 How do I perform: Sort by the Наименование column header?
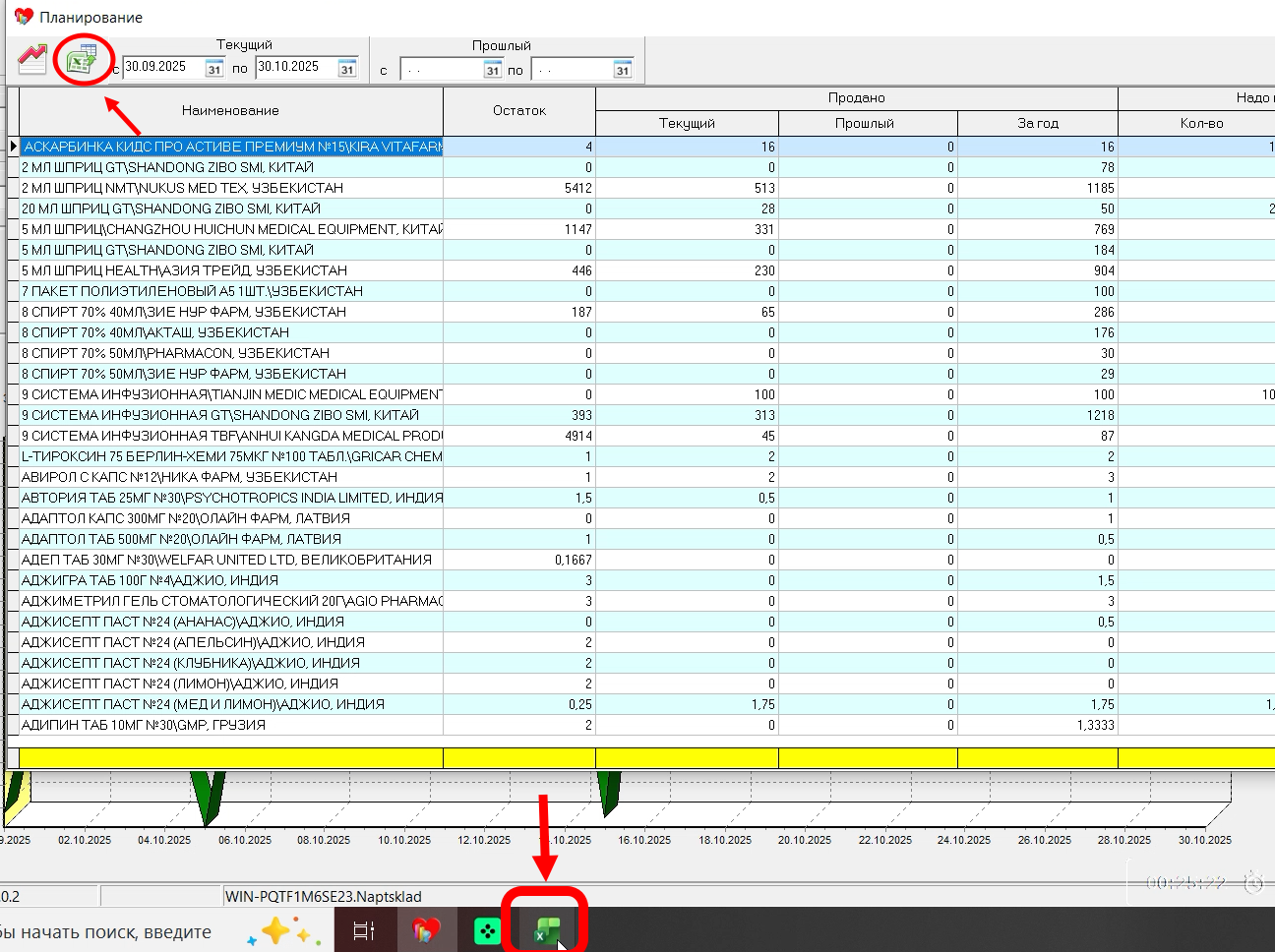pos(230,110)
